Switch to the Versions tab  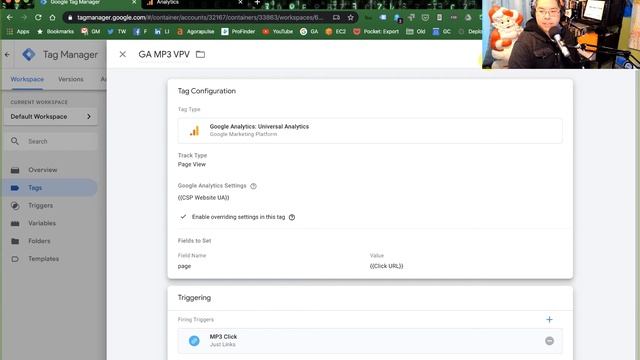[71, 79]
